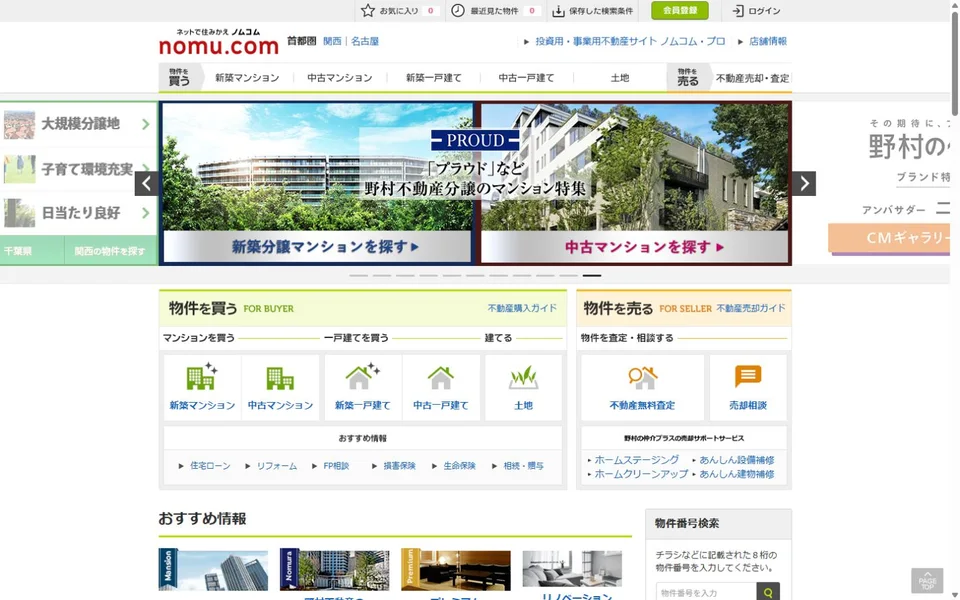Open favorites via the star icon
The image size is (960, 600).
[x=367, y=10]
